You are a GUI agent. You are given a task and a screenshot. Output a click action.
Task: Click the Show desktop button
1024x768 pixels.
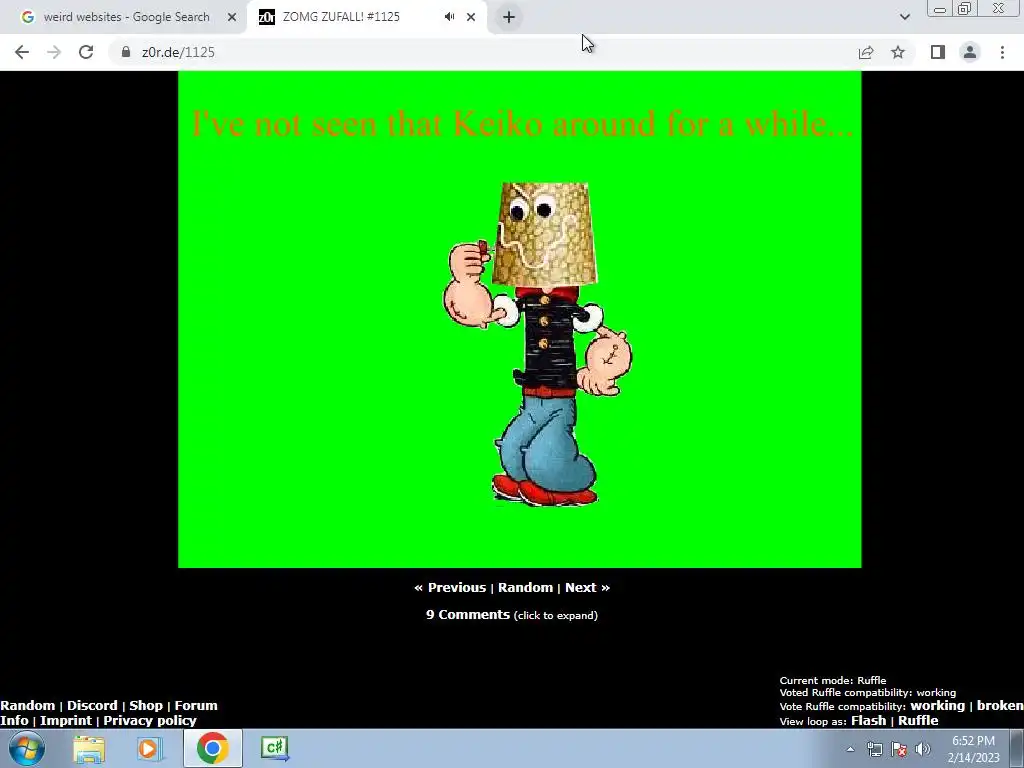pyautogui.click(x=1017, y=748)
